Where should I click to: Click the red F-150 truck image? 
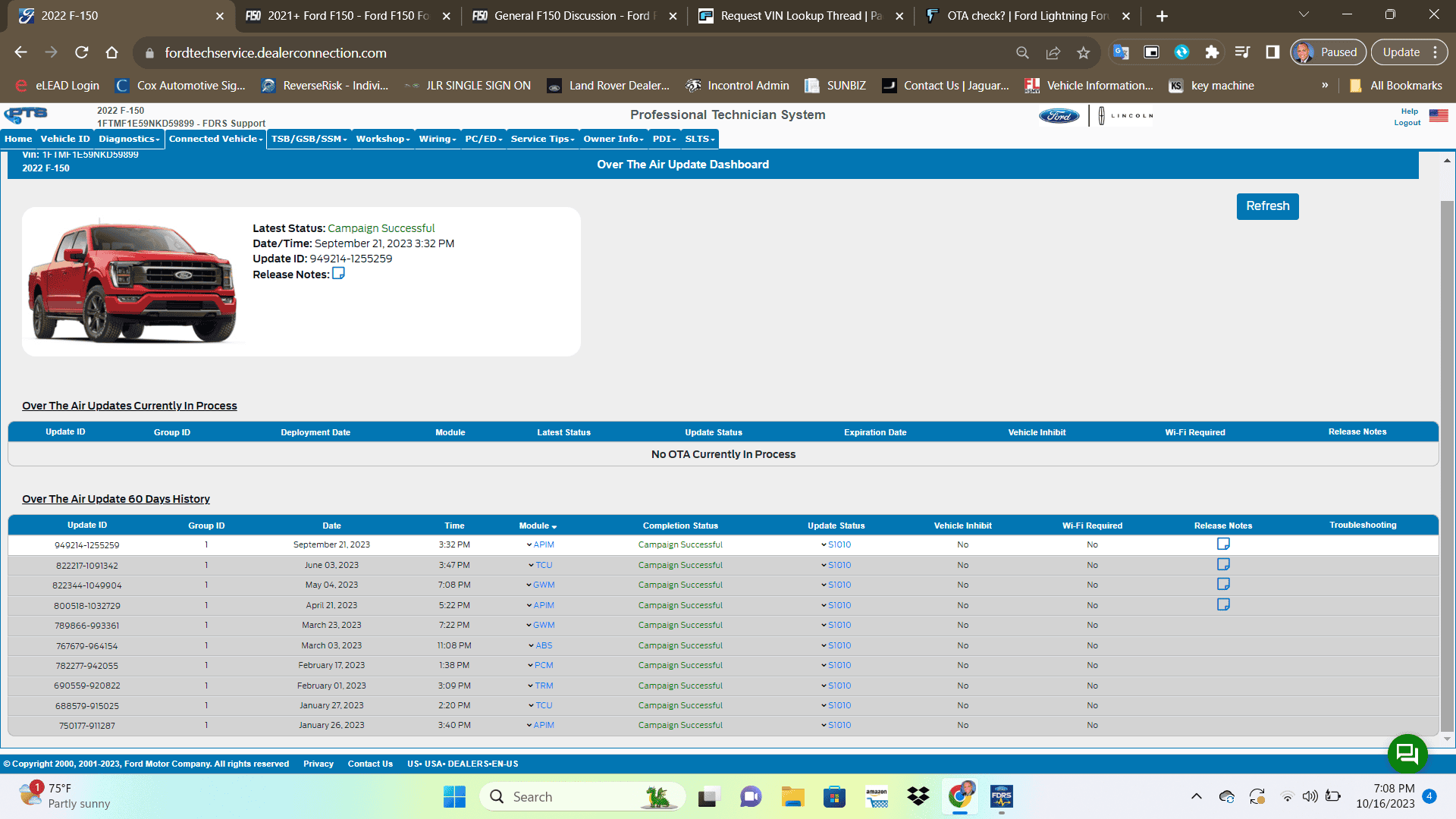pos(133,282)
